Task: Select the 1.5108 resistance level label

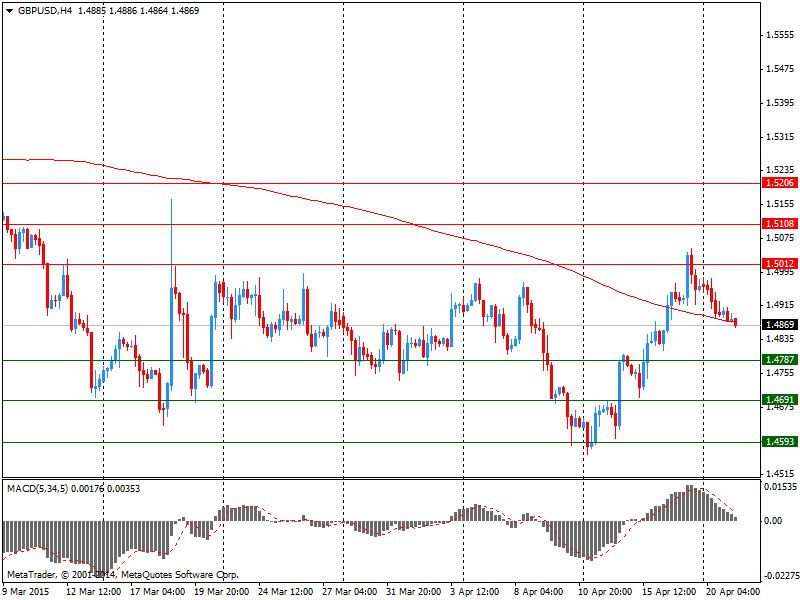Action: tap(780, 223)
